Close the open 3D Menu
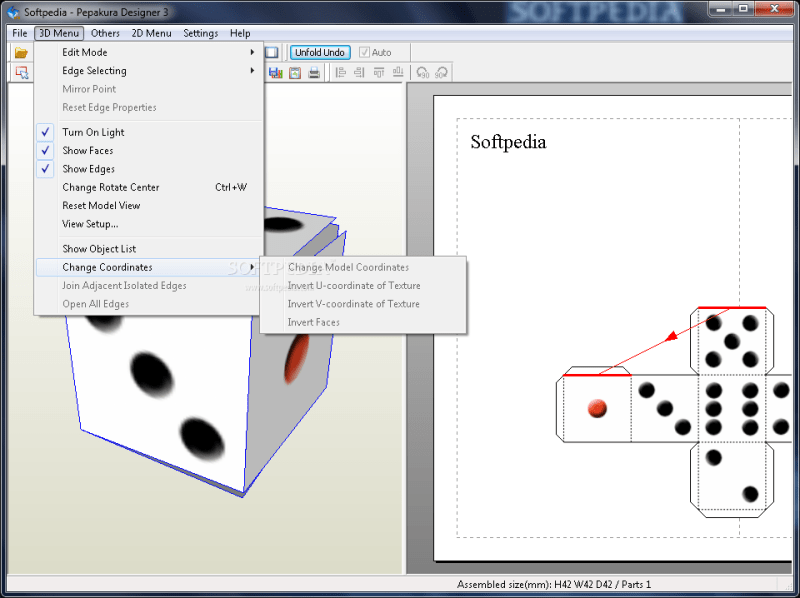The image size is (800, 598). [x=59, y=33]
